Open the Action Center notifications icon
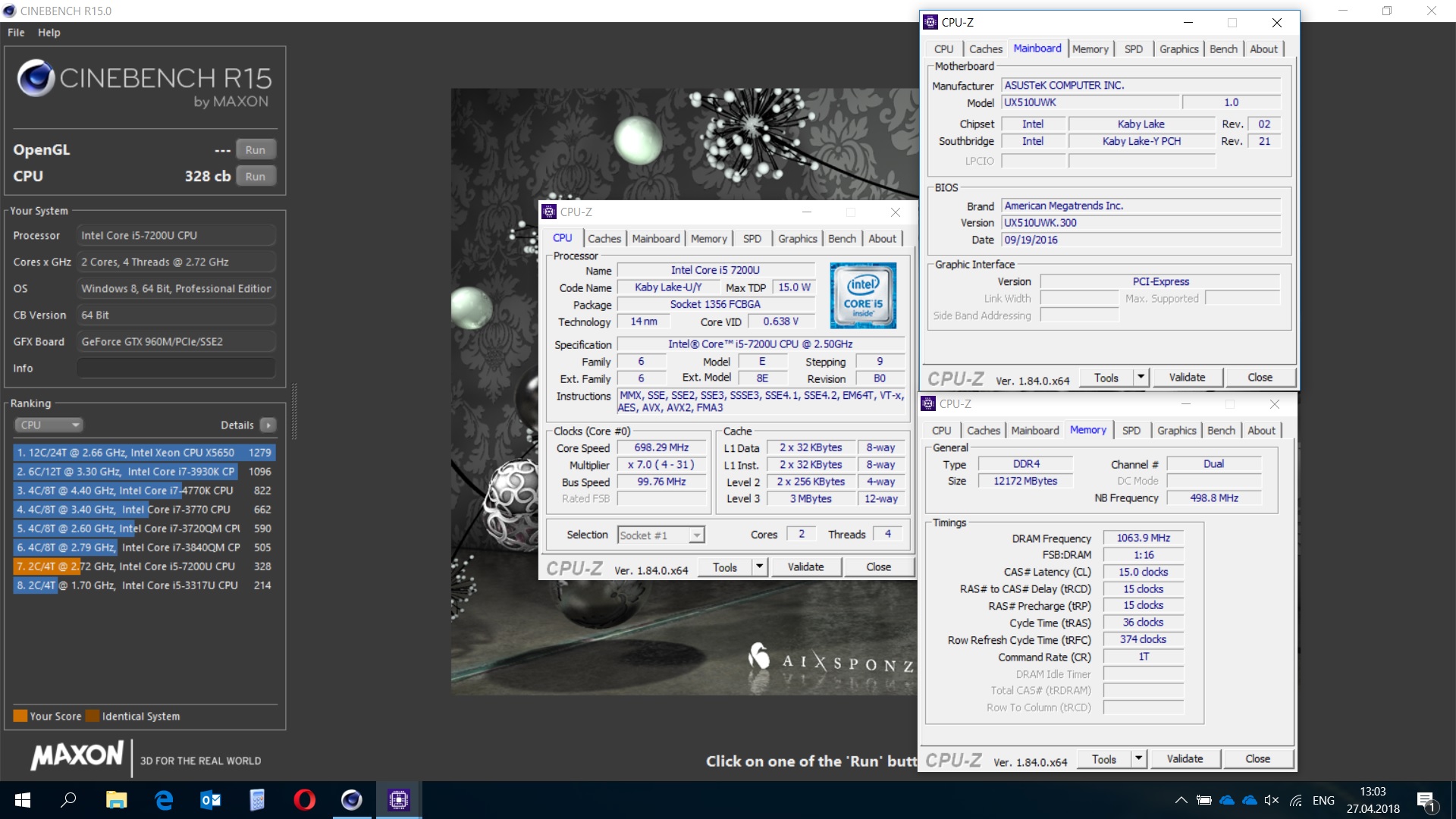Viewport: 1456px width, 819px height. pos(1426,801)
